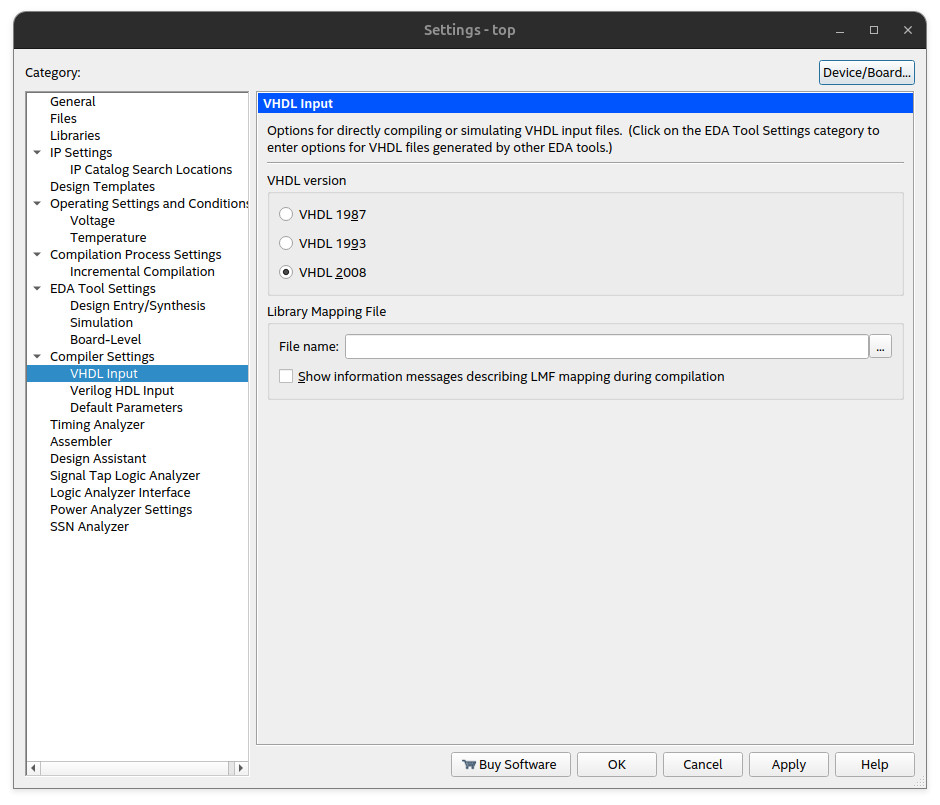This screenshot has height=805, width=940.
Task: Choose the VHDL 2008 option
Action: [287, 272]
